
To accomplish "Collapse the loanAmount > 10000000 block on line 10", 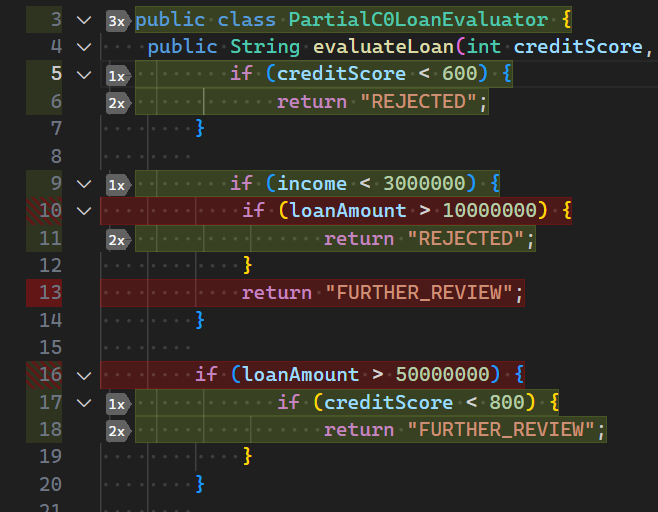I will pyautogui.click(x=84, y=211).
